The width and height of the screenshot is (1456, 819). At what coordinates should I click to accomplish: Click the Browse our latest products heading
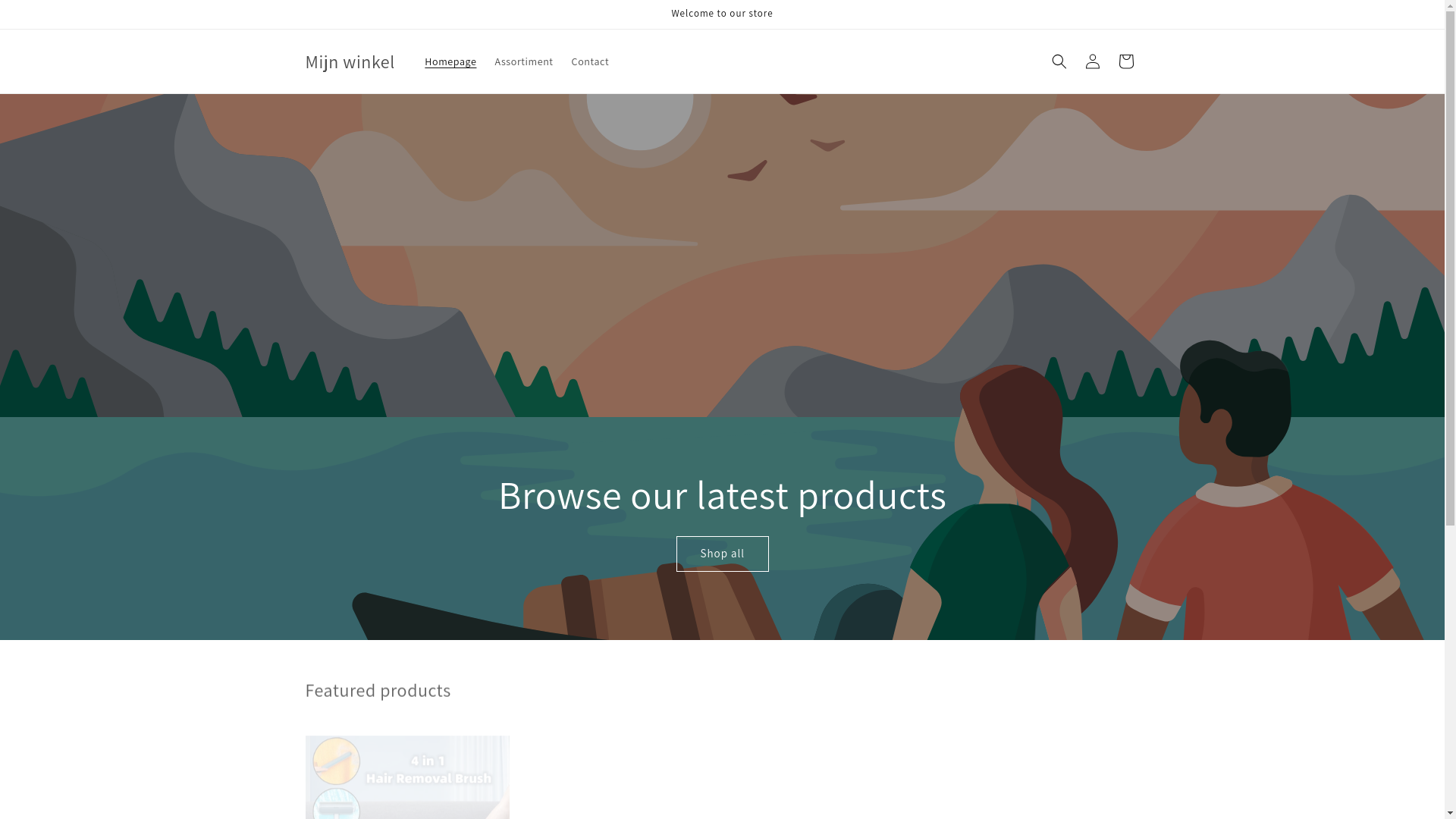tap(722, 494)
